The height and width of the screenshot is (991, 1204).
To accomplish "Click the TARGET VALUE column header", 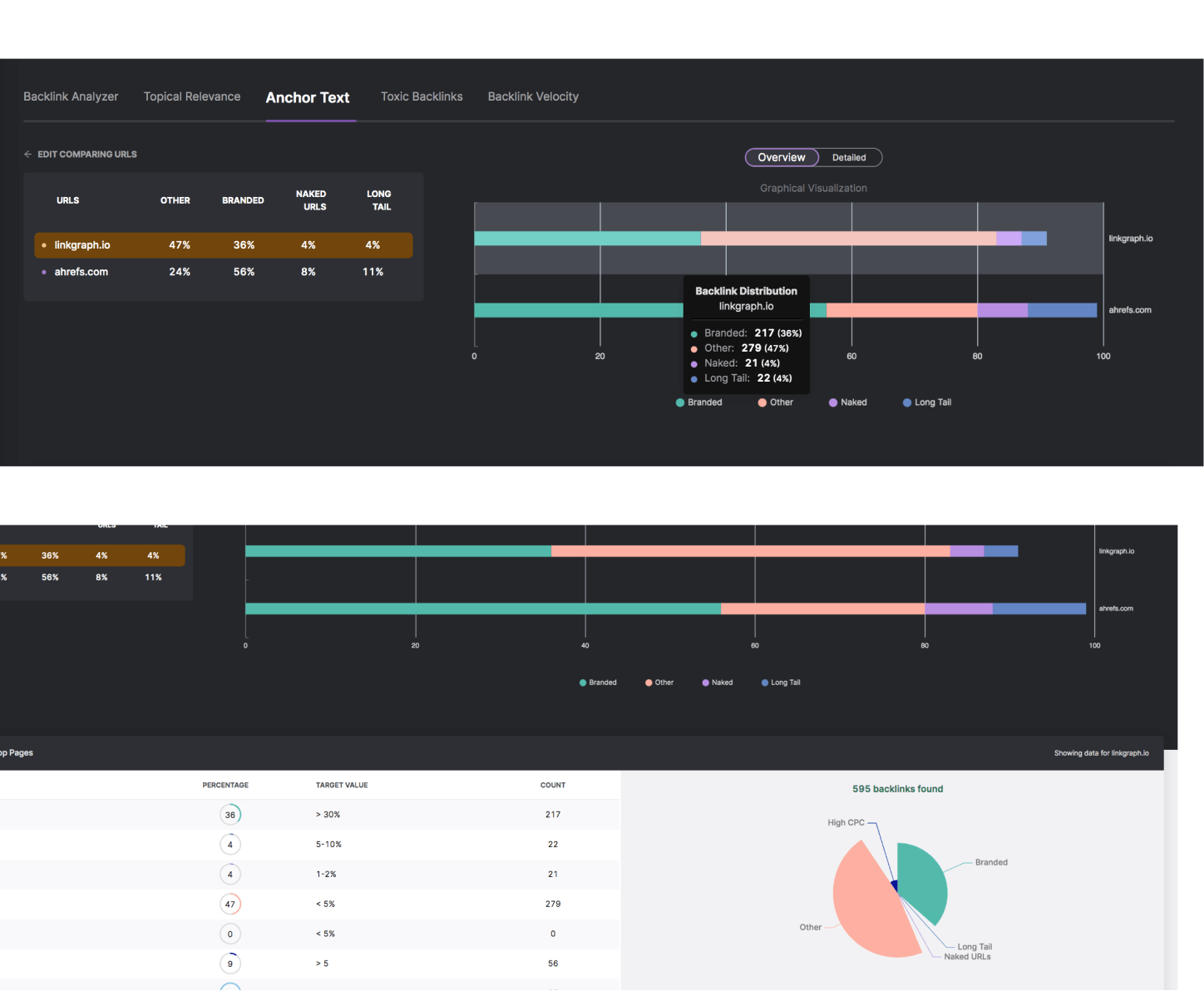I will tap(342, 785).
